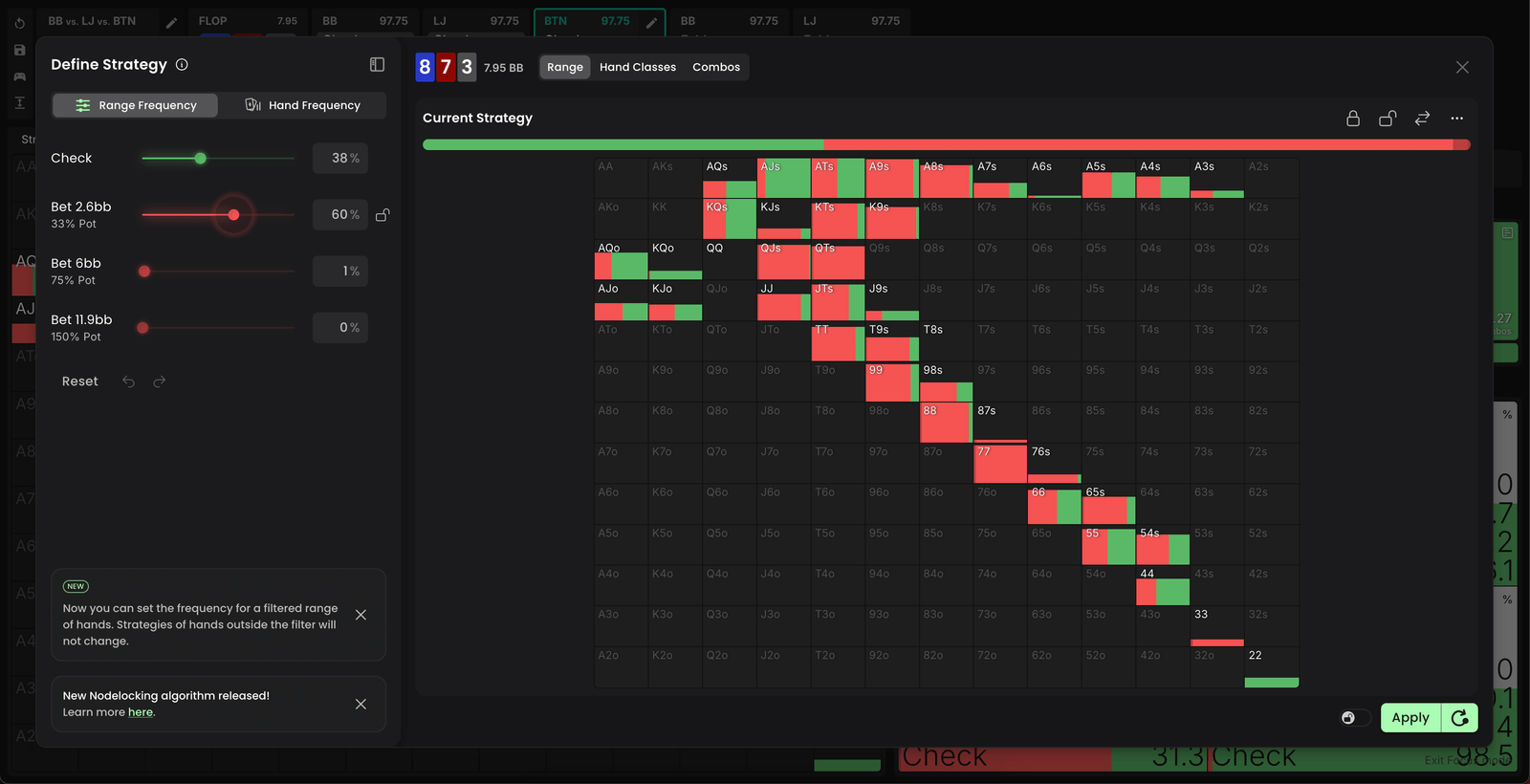Dismiss the filtered range frequency notice
1530x784 pixels.
pyautogui.click(x=361, y=615)
